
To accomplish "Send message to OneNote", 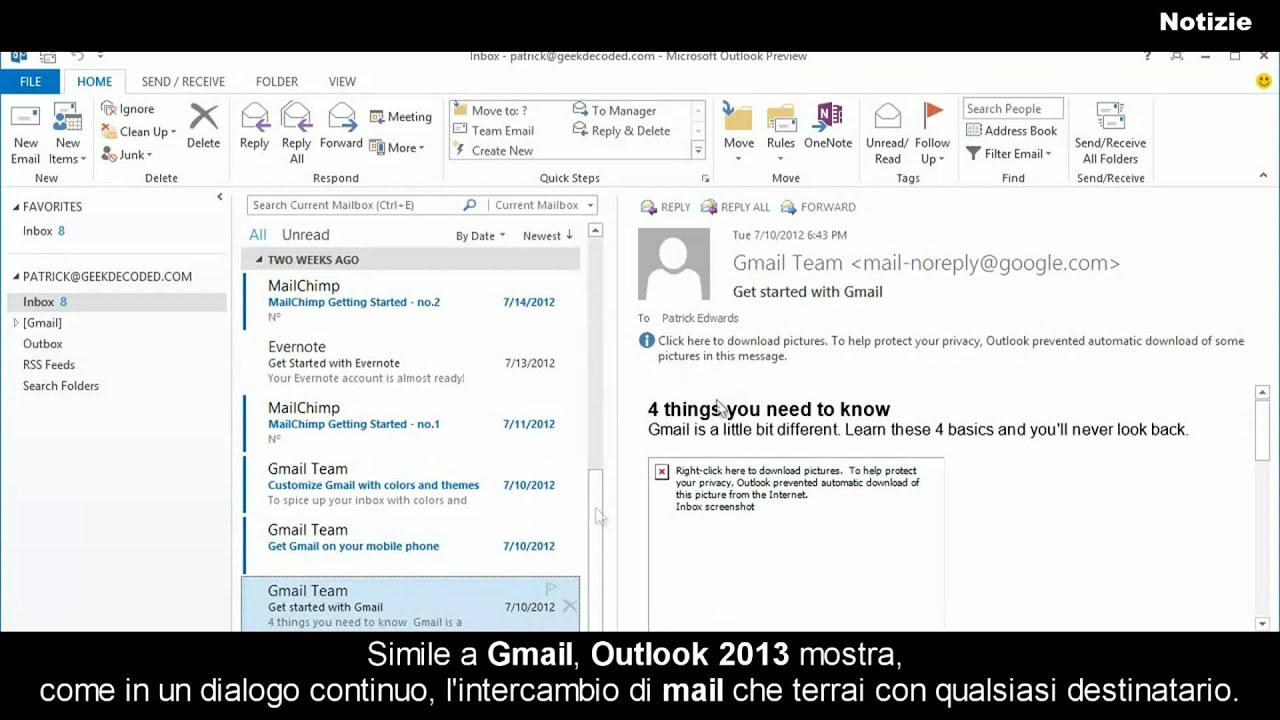I will [828, 127].
